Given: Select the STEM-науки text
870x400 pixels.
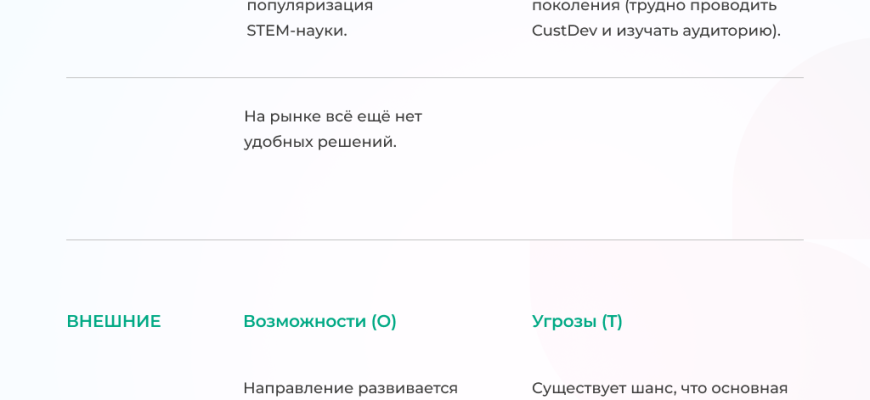Looking at the screenshot, I should 297,30.
